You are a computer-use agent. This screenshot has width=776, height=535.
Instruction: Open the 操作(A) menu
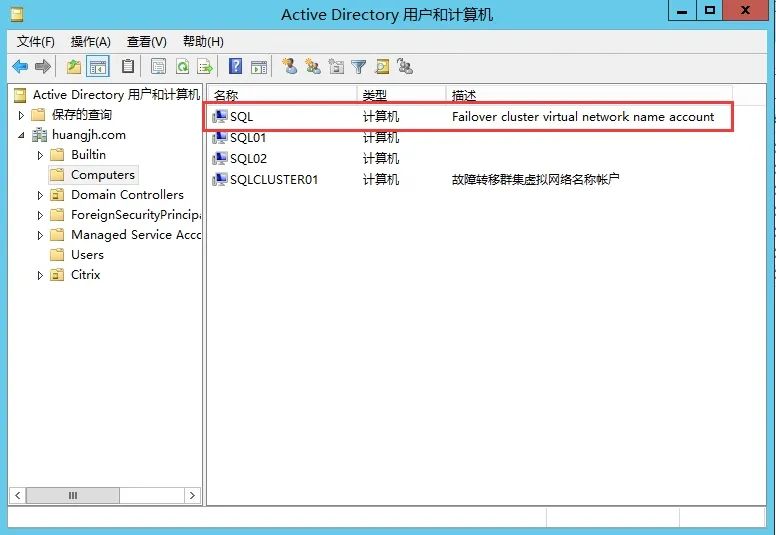tap(91, 42)
